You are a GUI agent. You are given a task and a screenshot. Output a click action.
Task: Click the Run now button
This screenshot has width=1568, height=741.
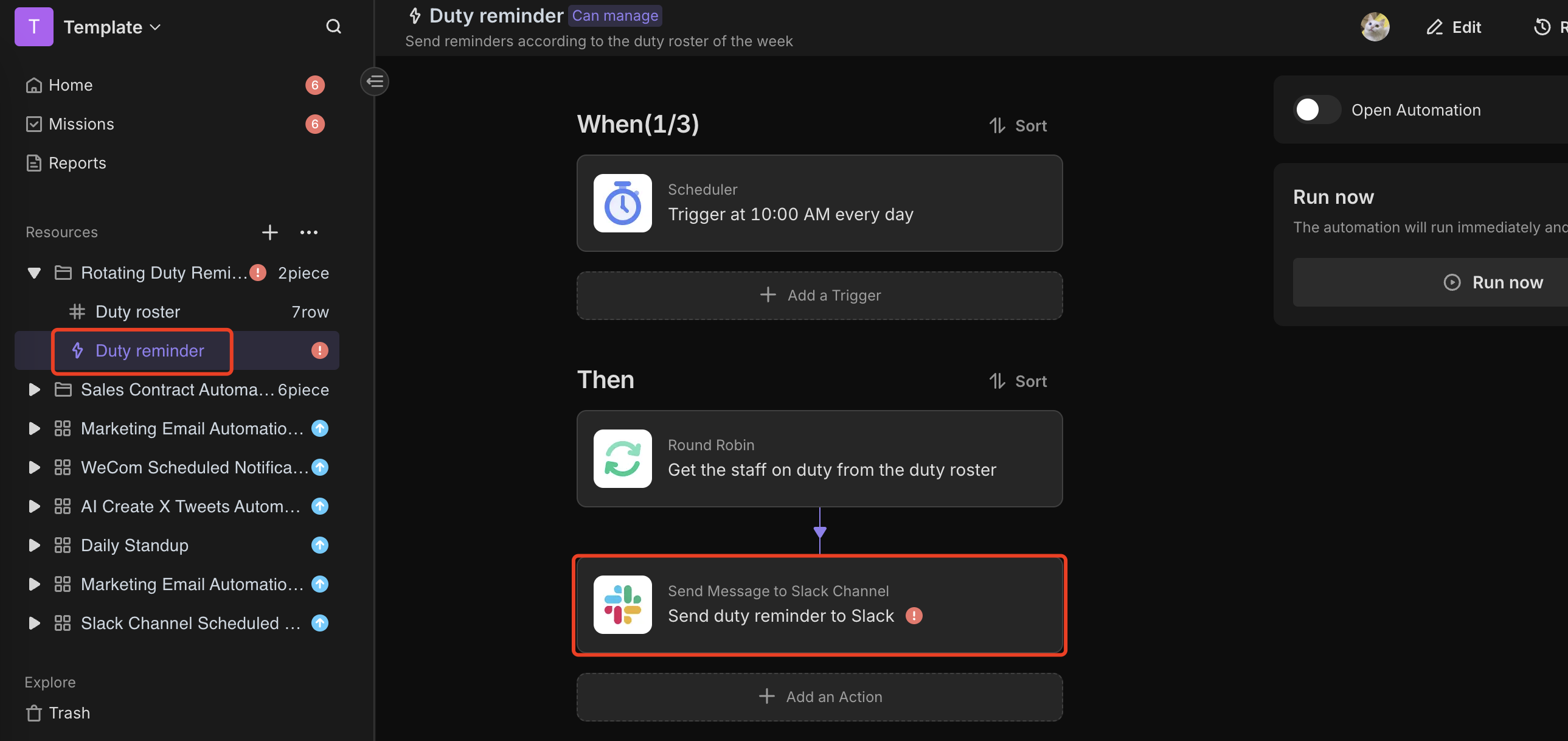point(1493,281)
